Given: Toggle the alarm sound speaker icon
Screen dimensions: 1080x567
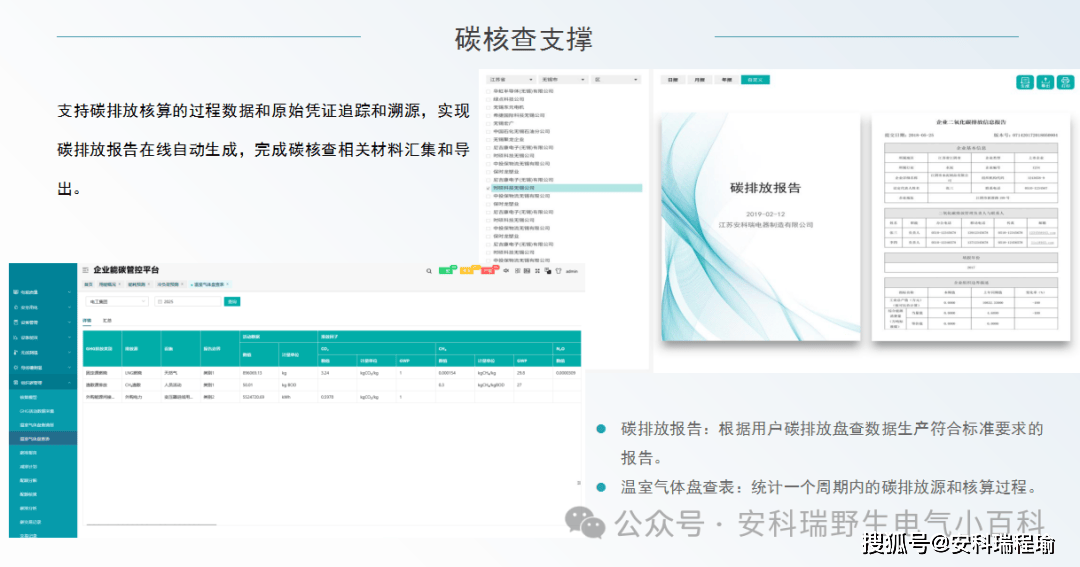Looking at the screenshot, I should tap(506, 271).
